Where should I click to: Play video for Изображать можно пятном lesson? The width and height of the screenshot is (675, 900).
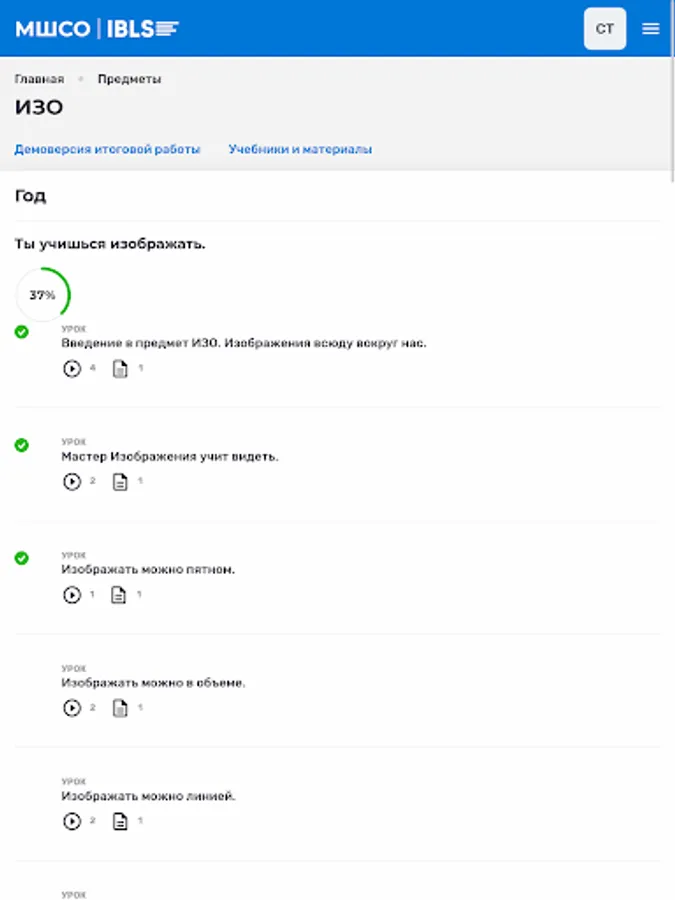coord(72,595)
